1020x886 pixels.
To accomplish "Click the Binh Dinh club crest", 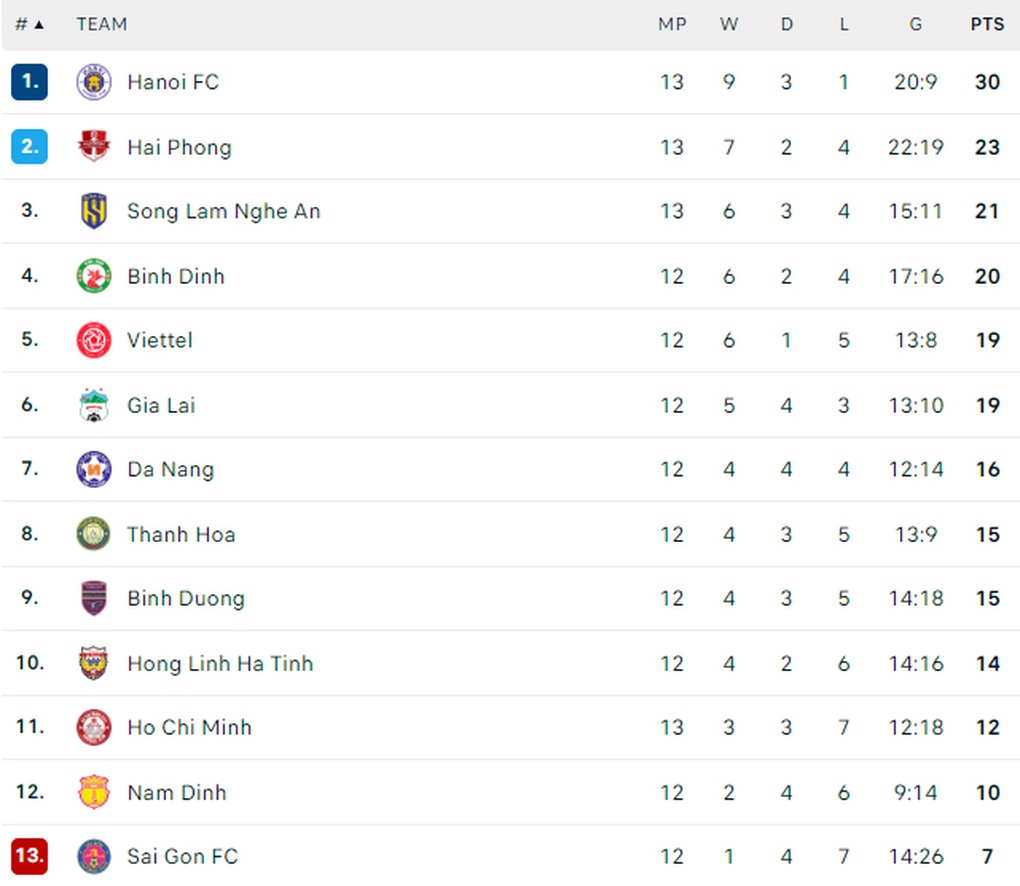I will tap(94, 276).
